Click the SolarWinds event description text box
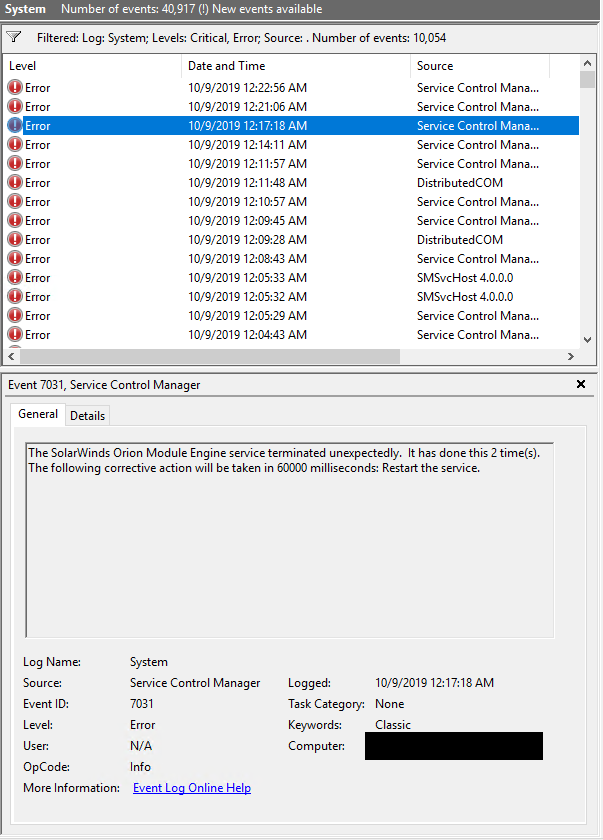 [290, 540]
